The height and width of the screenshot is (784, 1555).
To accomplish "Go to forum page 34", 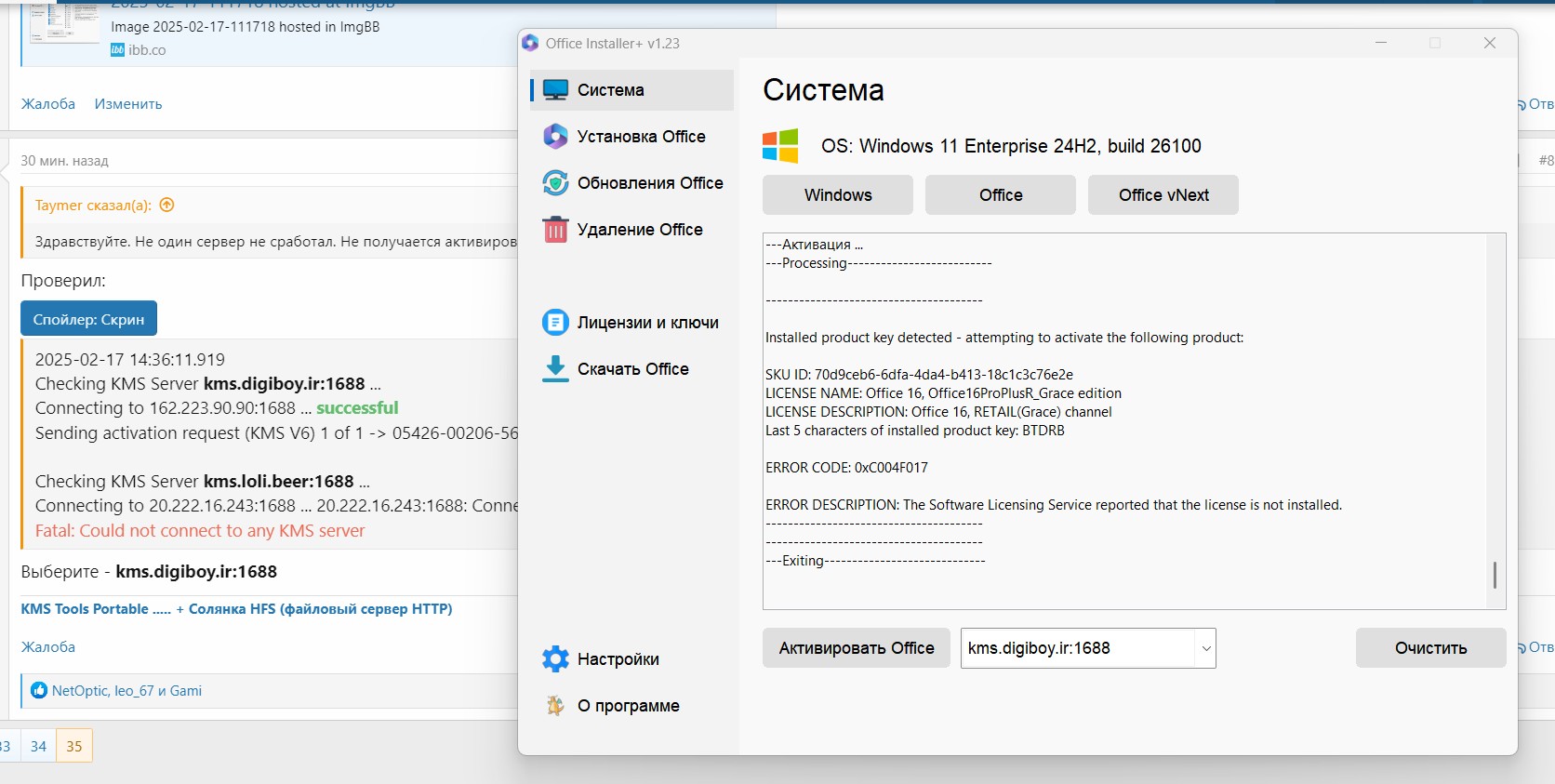I will coord(38,746).
